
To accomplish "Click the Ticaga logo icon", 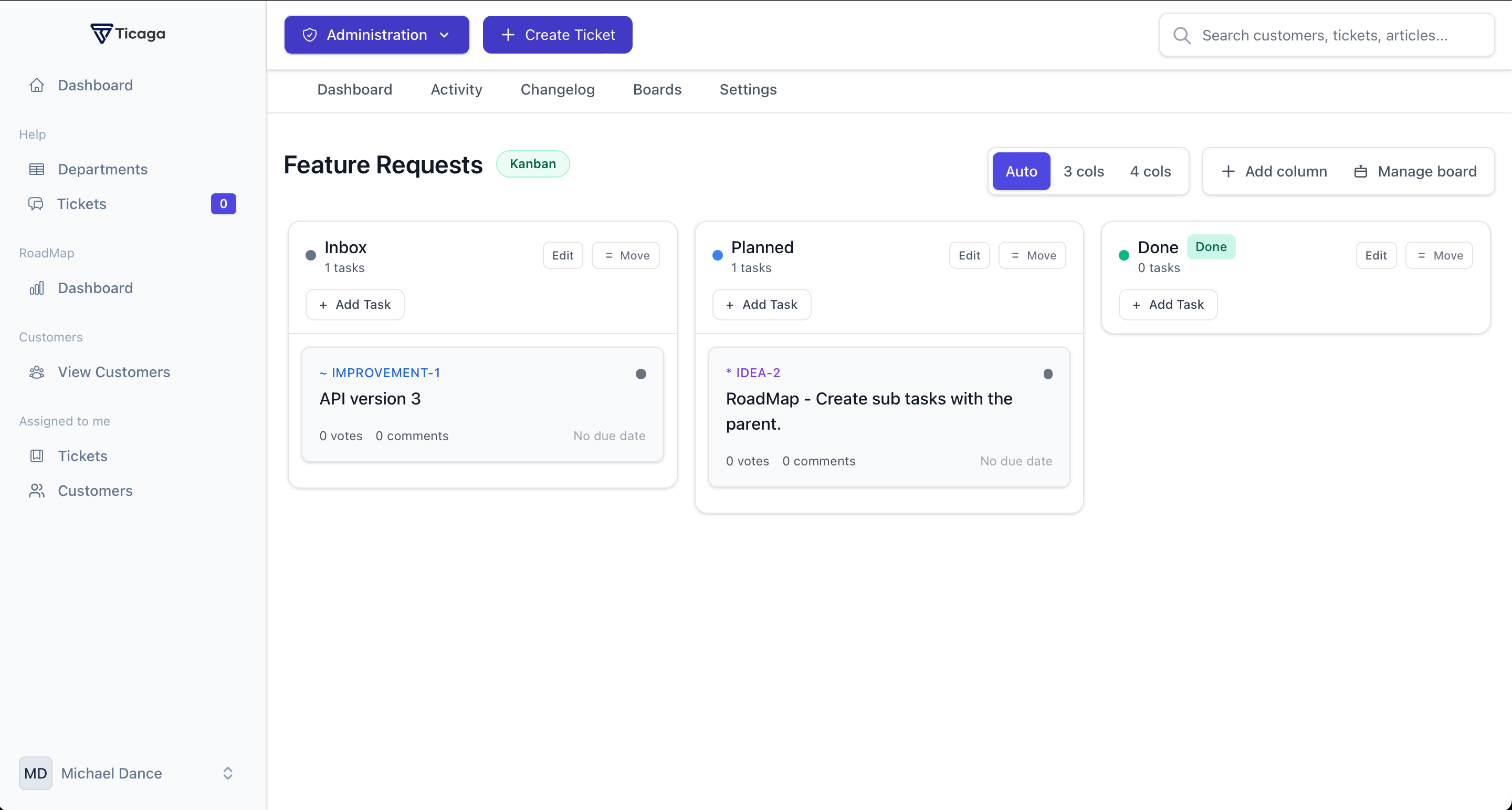I will pos(101,34).
